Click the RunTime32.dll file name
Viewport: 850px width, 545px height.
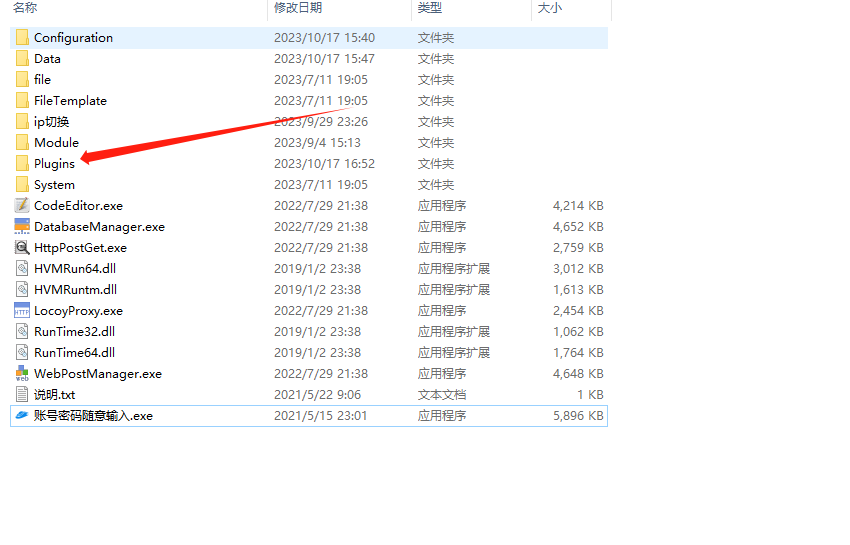[74, 331]
